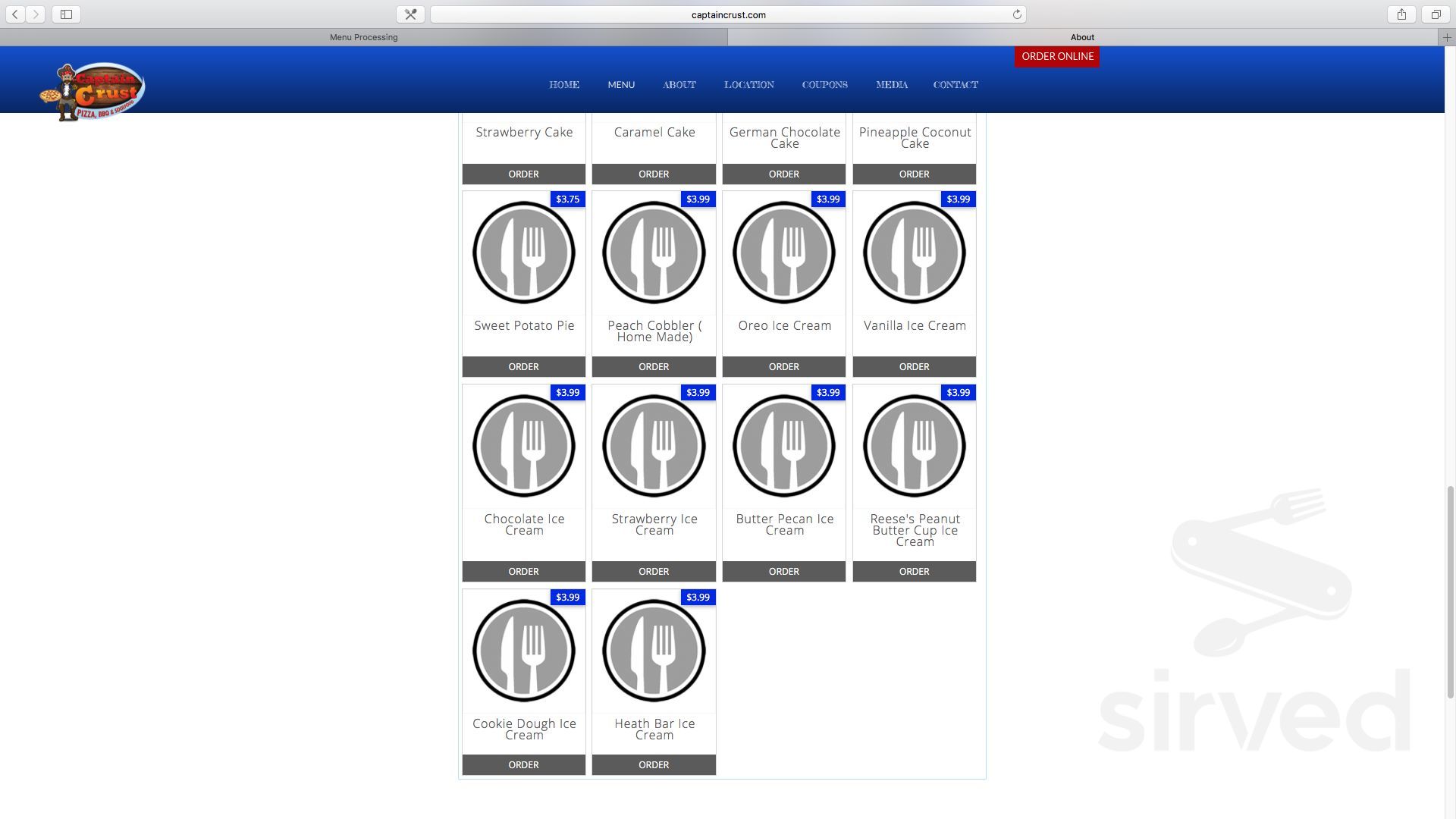
Task: Click the page's vertical scrollbar thumb
Action: pyautogui.click(x=1451, y=591)
